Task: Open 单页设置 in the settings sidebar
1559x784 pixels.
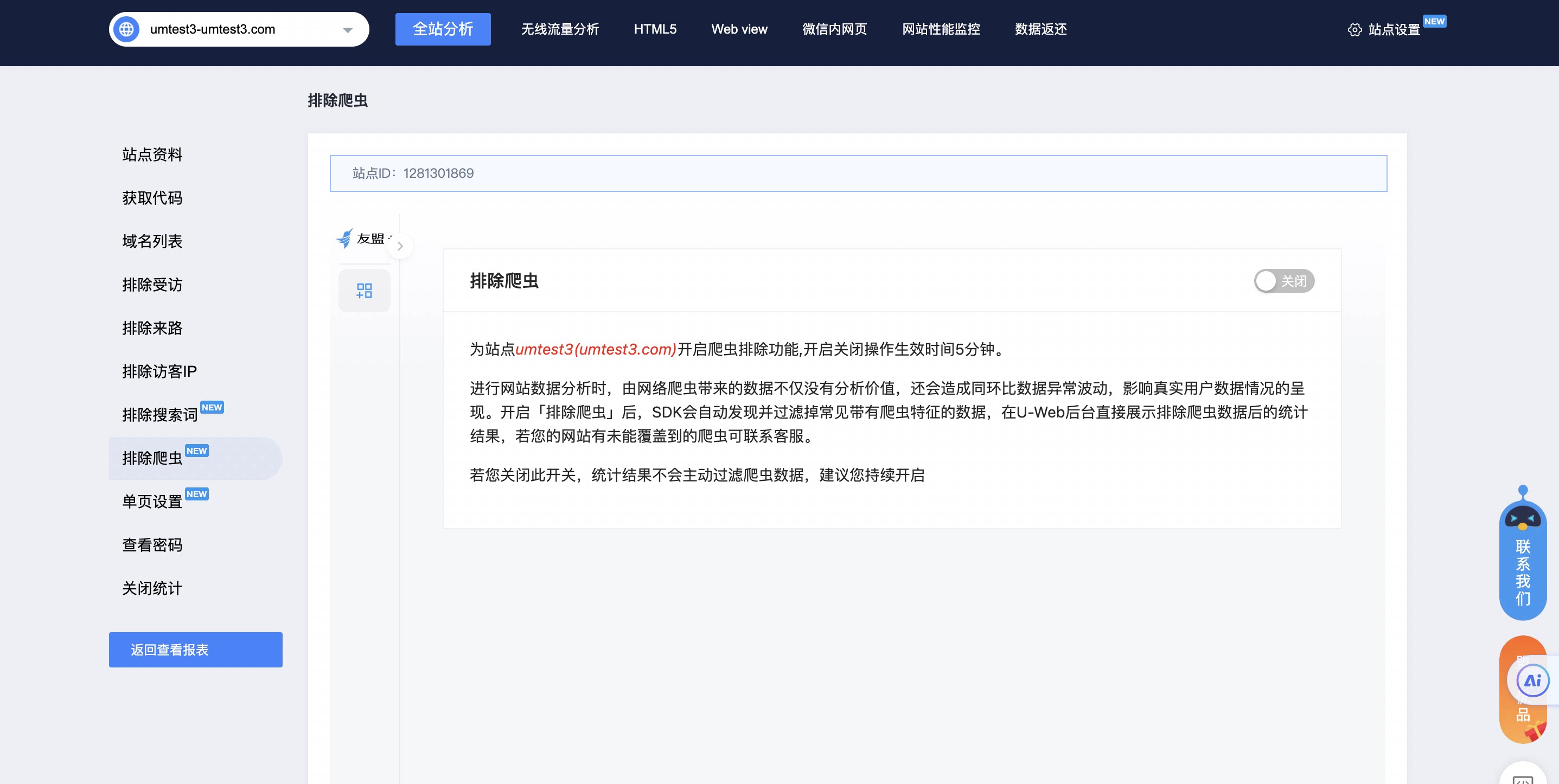Action: tap(152, 502)
